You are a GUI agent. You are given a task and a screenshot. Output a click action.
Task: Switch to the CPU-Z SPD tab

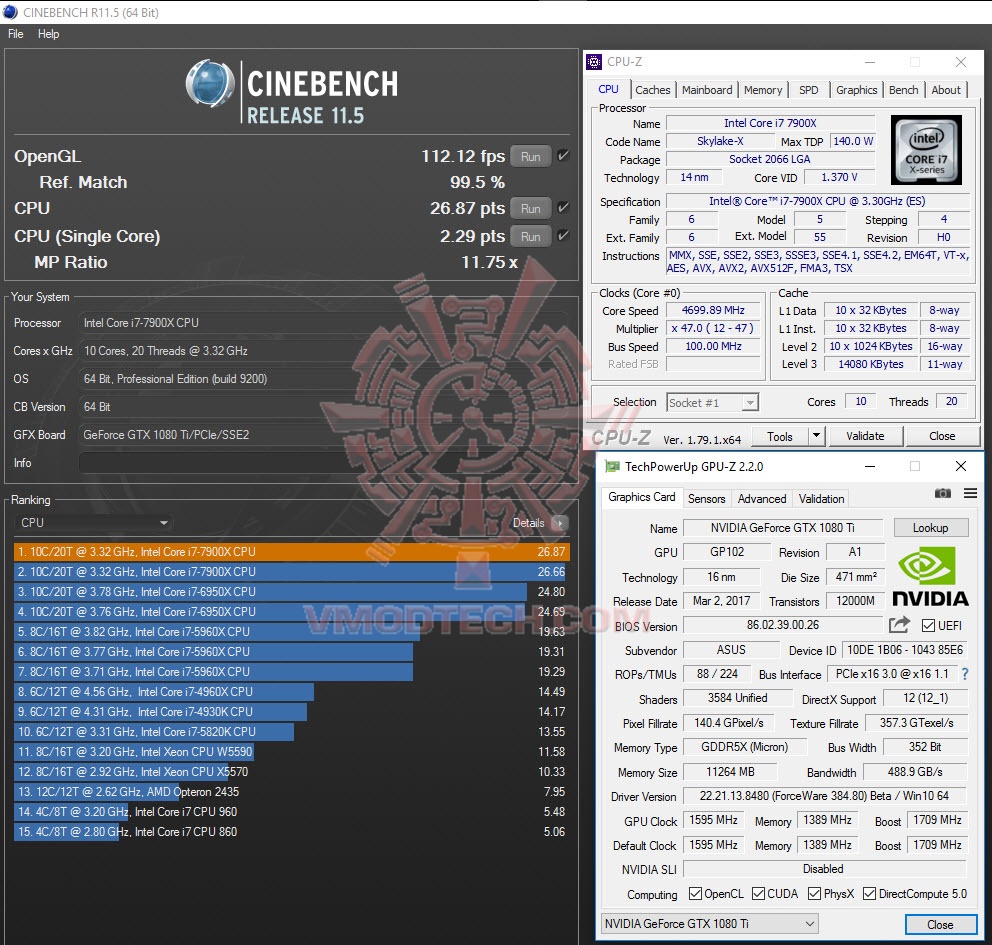click(809, 90)
